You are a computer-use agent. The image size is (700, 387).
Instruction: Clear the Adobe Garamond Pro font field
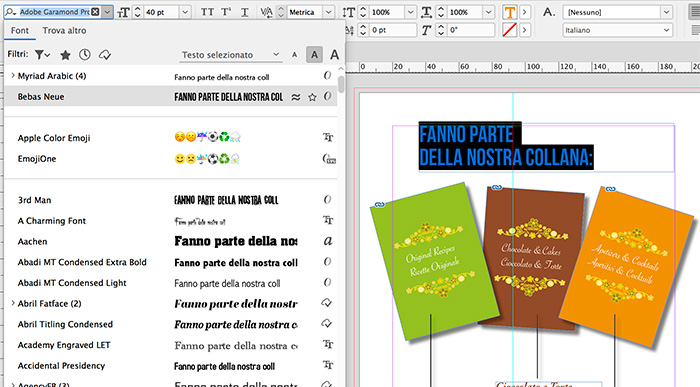click(x=95, y=12)
